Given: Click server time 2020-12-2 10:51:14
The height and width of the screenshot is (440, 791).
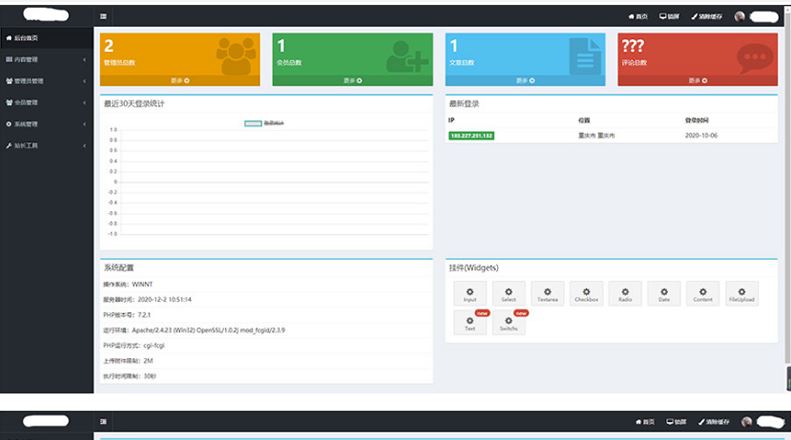Looking at the screenshot, I should [x=164, y=300].
